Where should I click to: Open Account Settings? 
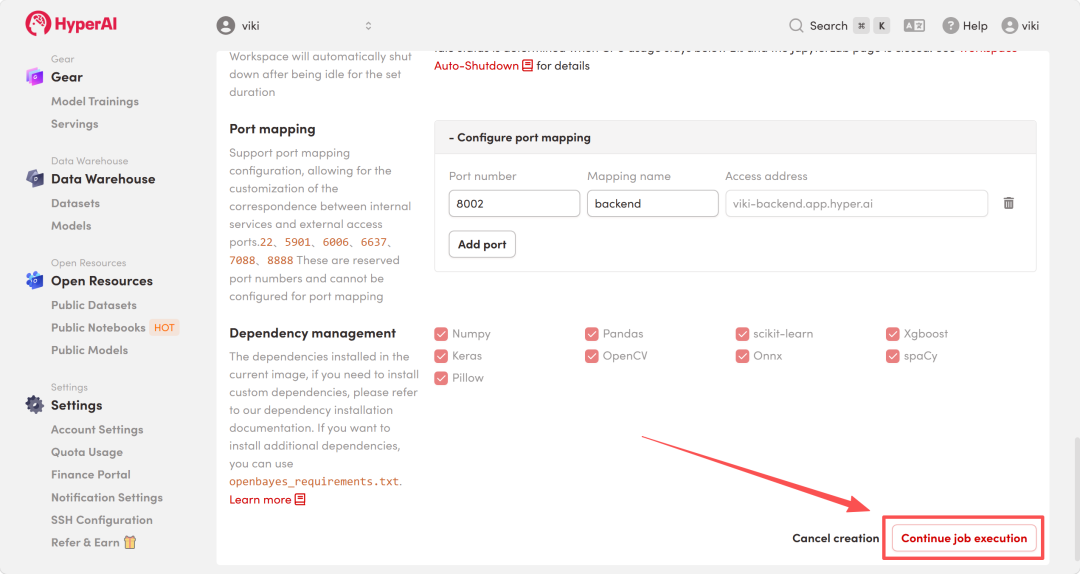coord(97,429)
